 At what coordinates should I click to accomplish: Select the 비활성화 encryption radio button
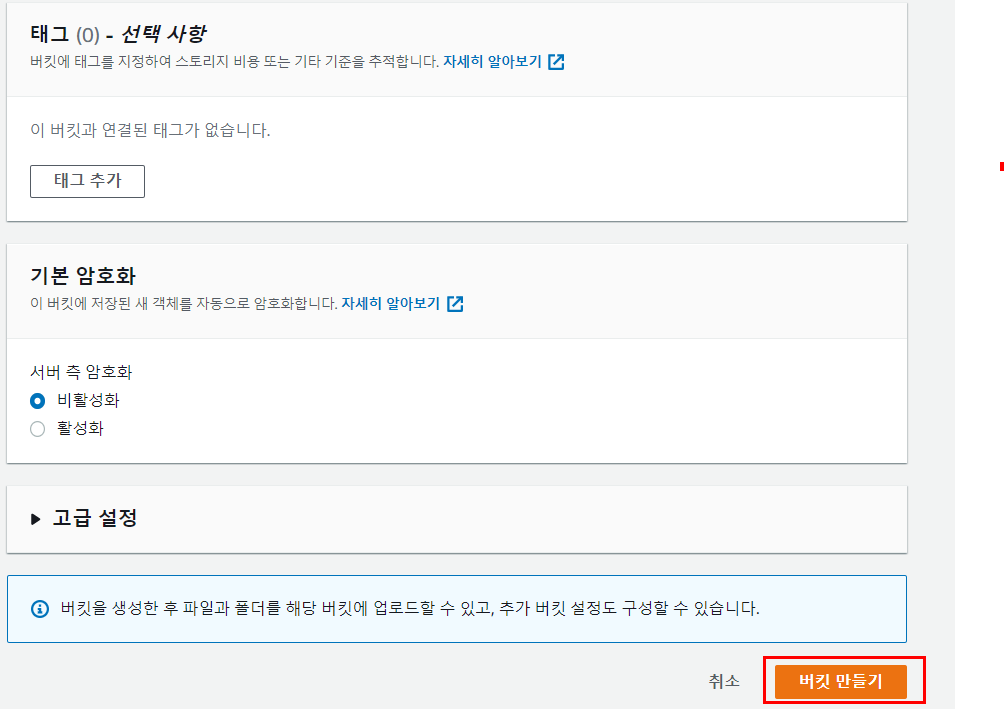click(x=38, y=401)
